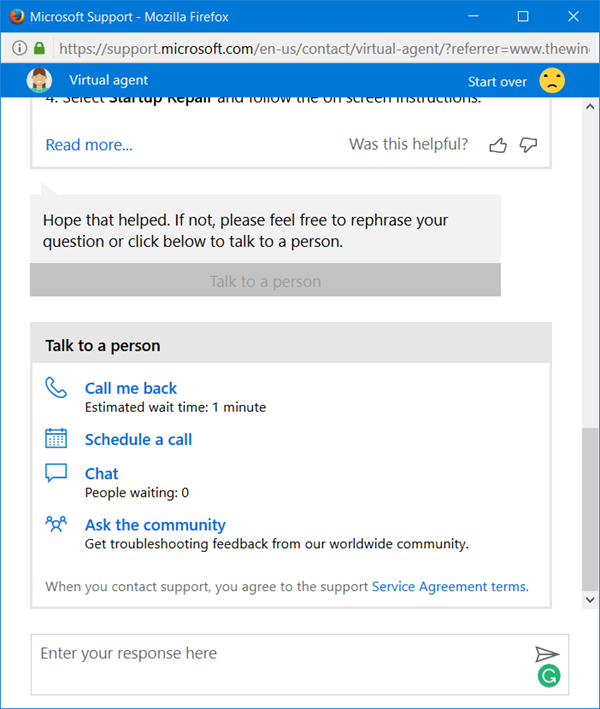Open Ask the community link
This screenshot has width=600, height=709.
point(155,525)
